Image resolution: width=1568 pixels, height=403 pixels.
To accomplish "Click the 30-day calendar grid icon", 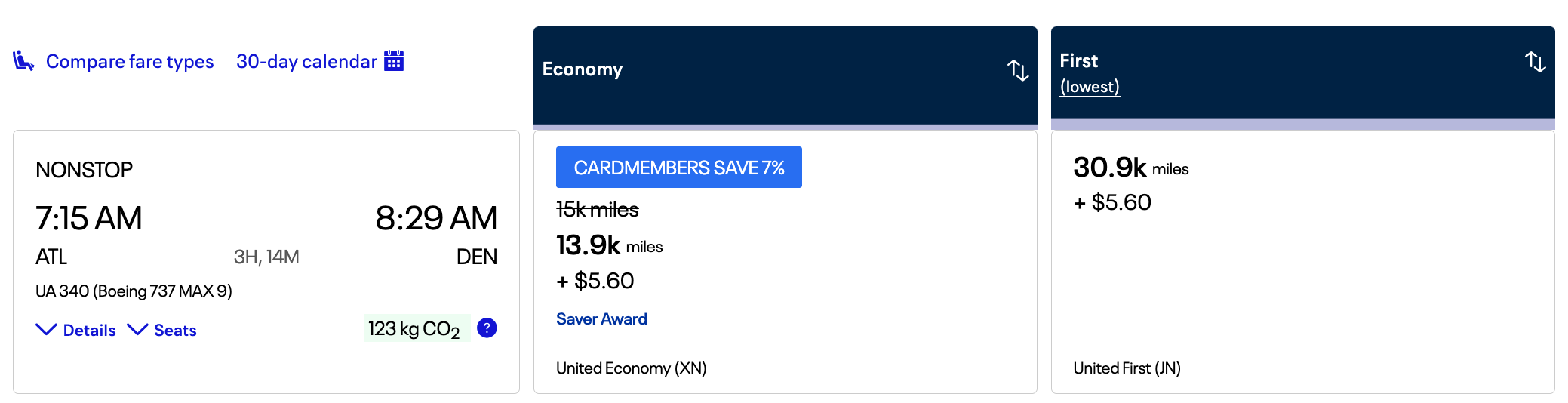I will pos(394,61).
